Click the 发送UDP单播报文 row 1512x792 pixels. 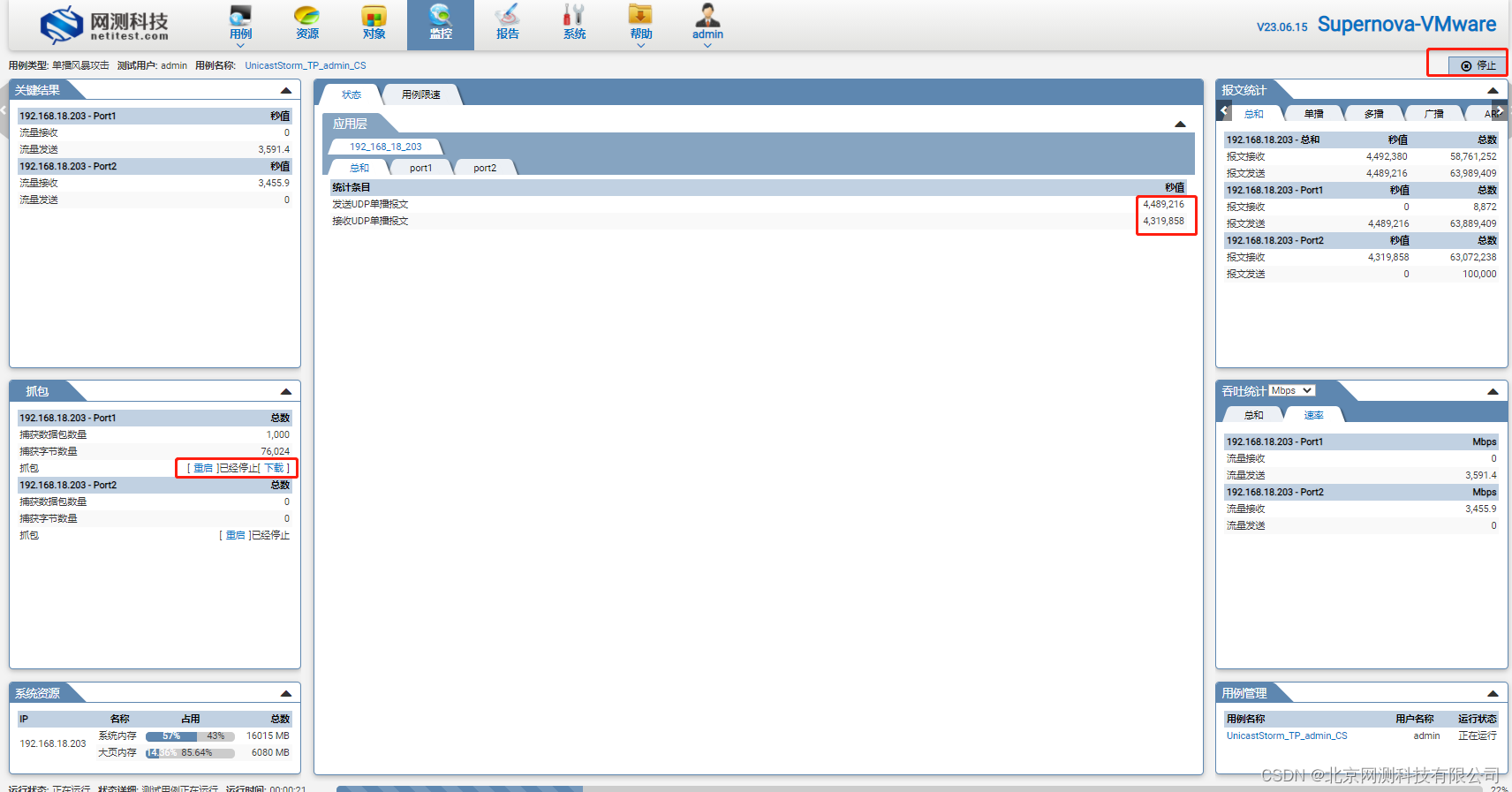(760, 204)
